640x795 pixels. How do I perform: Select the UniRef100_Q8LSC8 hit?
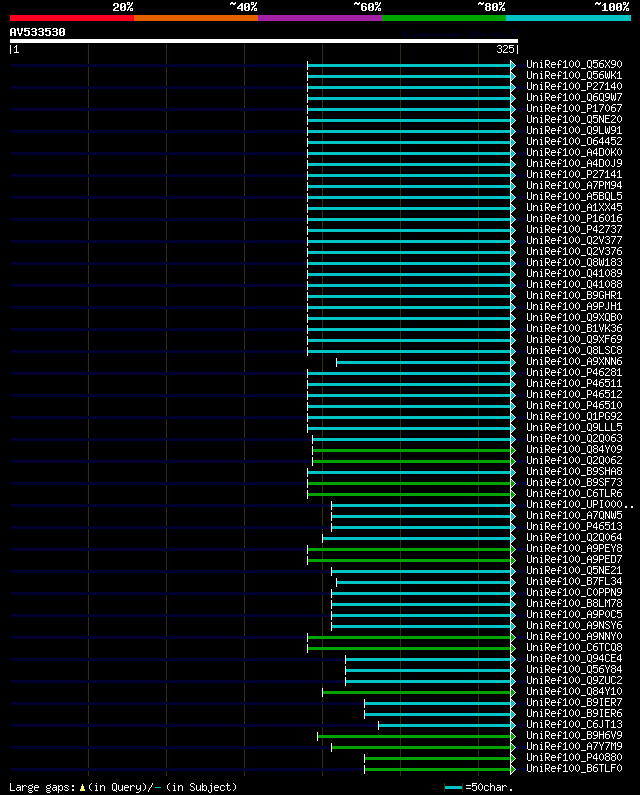[574, 350]
